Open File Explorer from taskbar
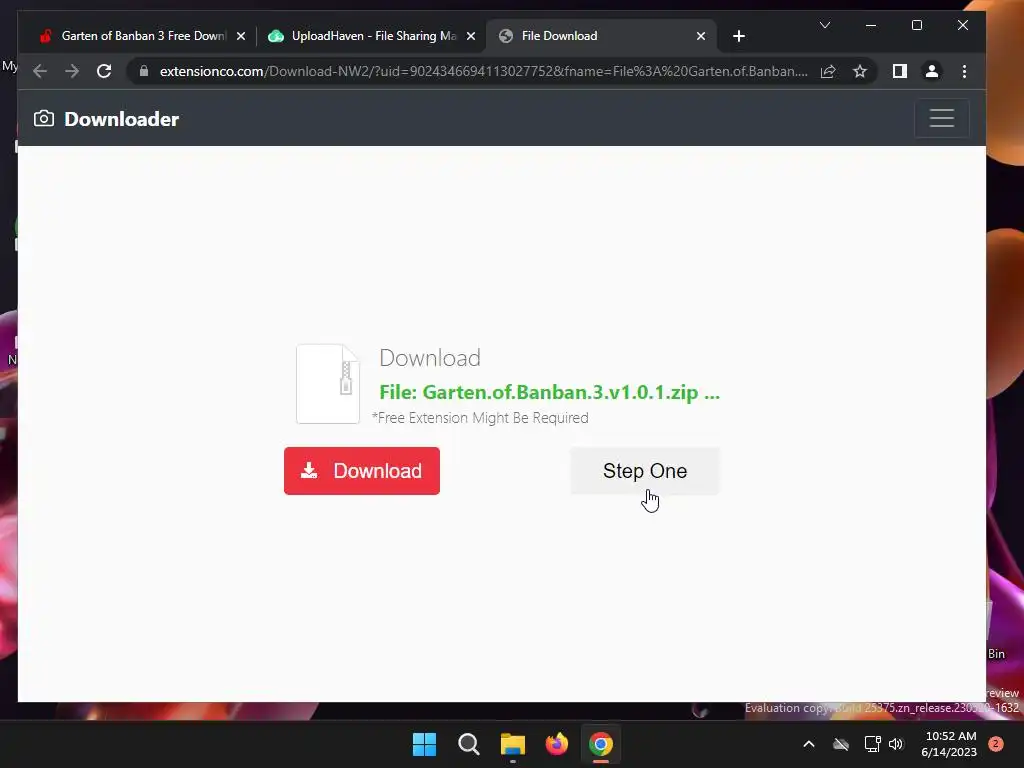The width and height of the screenshot is (1024, 768). (513, 744)
